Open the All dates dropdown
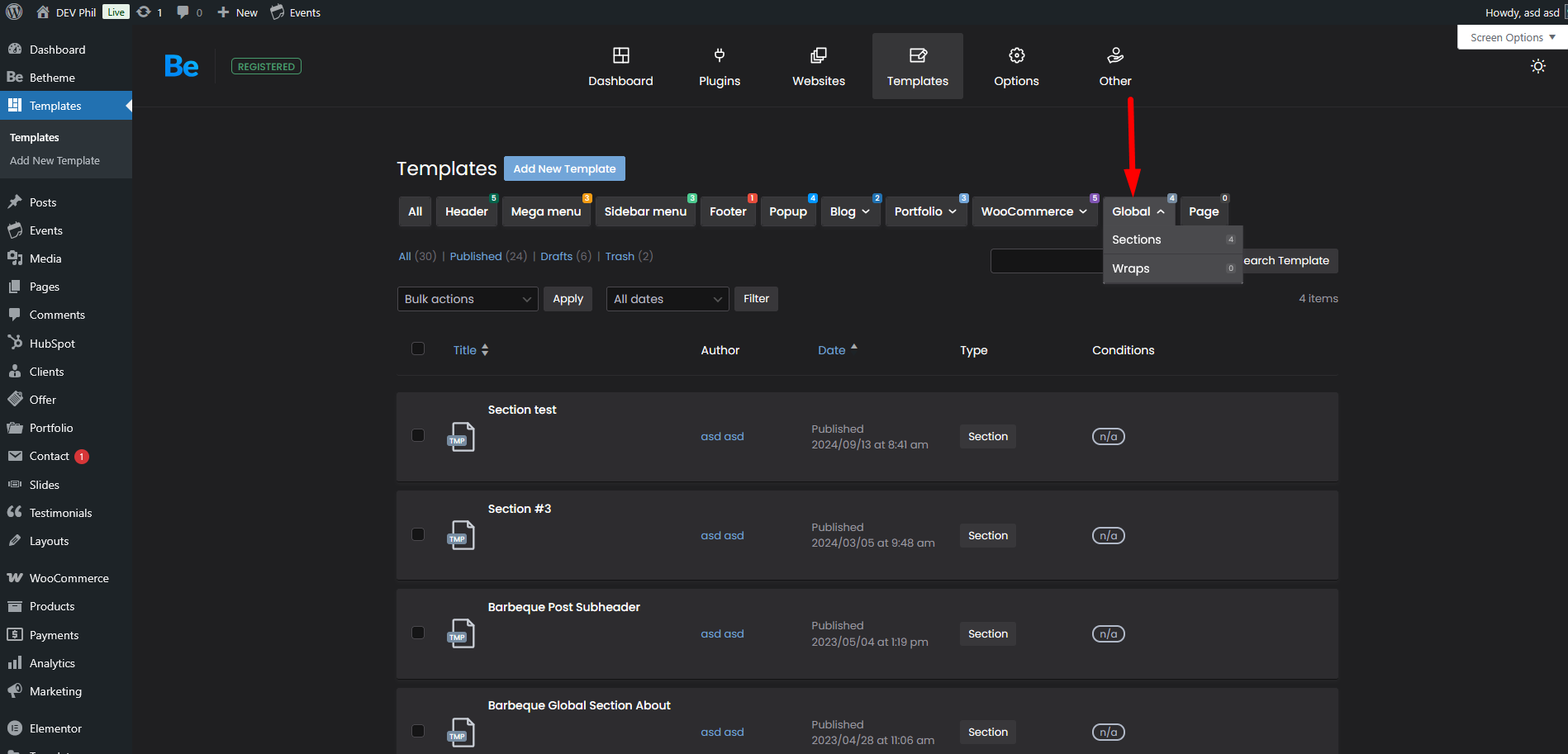 pos(668,299)
